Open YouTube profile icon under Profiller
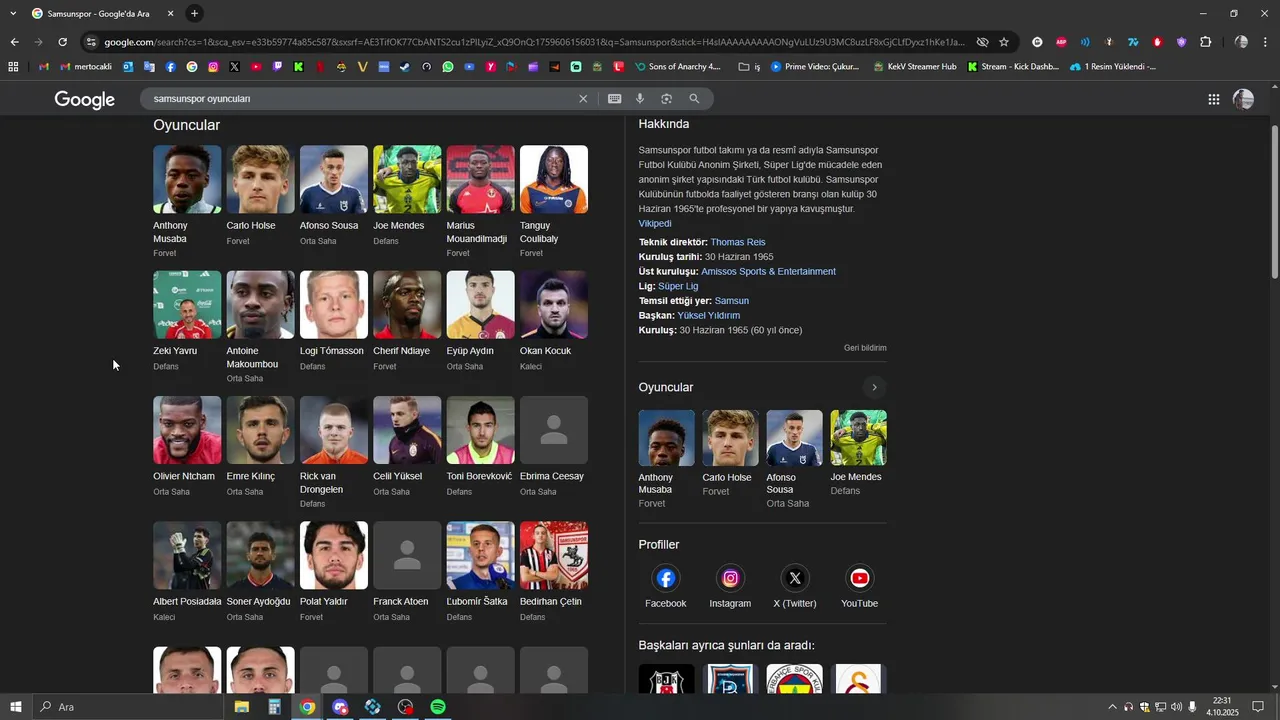Screen dimensions: 1280x720 click(859, 578)
